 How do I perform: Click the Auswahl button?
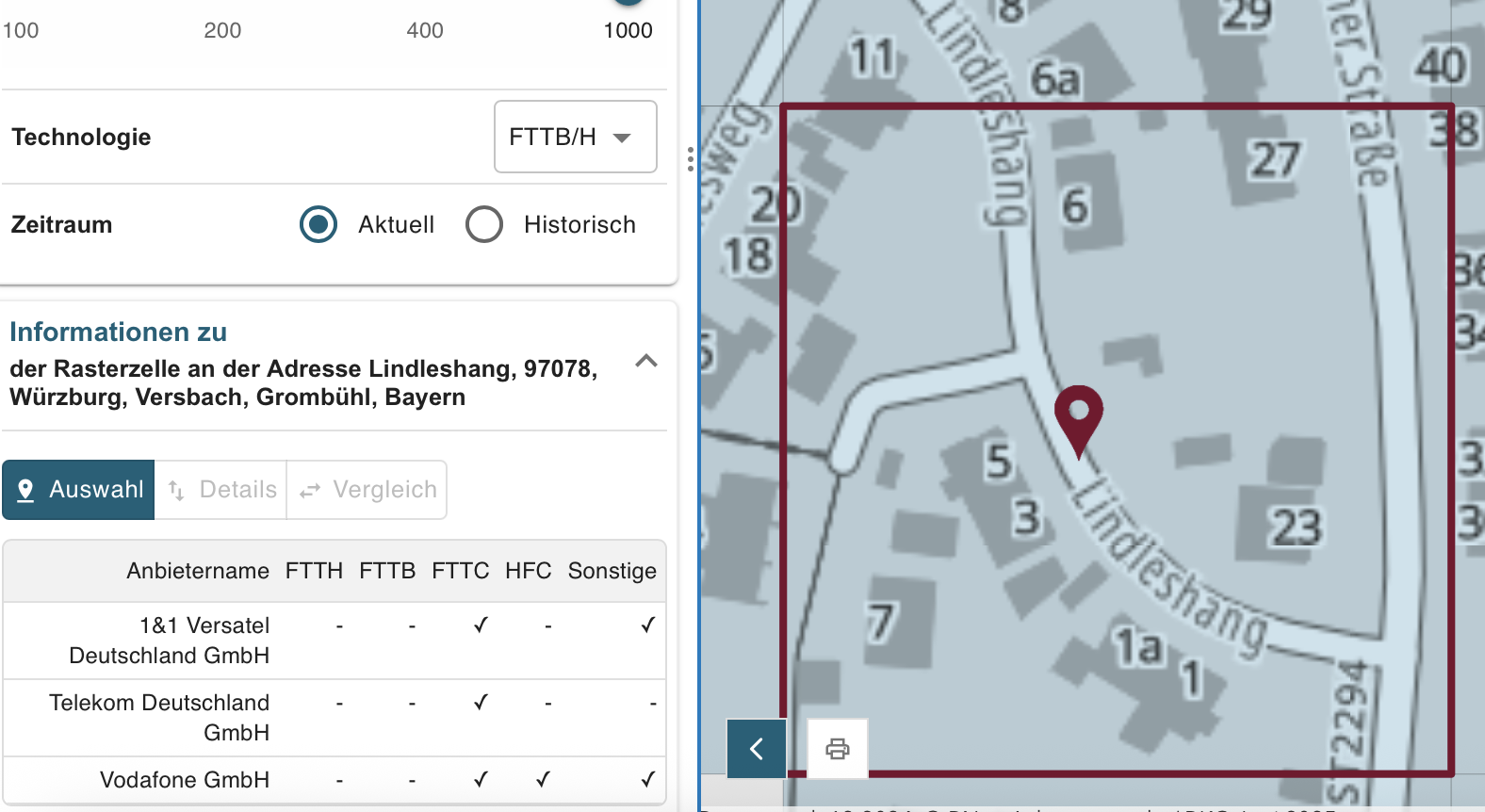pos(78,489)
